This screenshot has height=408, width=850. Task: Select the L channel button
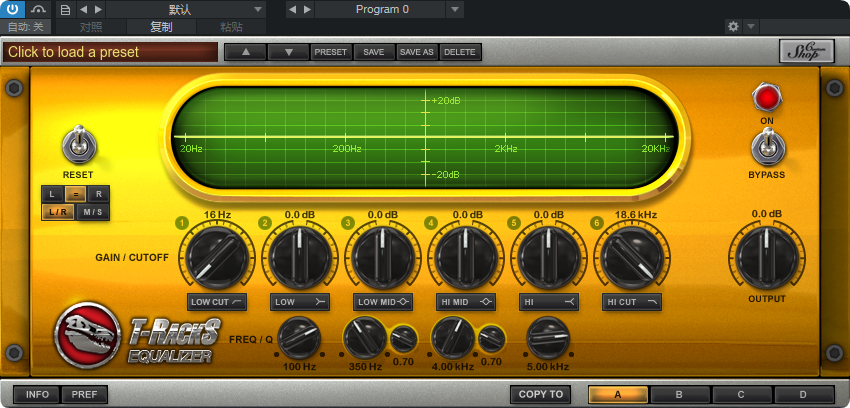pos(52,194)
